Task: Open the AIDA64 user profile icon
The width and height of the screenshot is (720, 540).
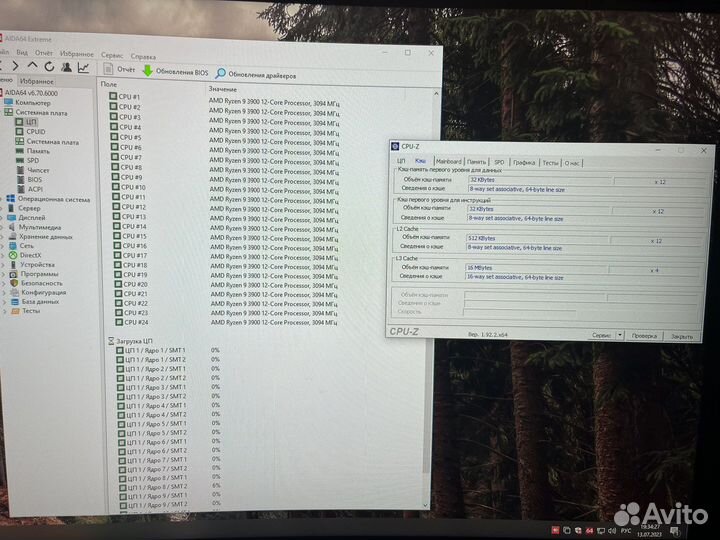Action: [x=66, y=68]
